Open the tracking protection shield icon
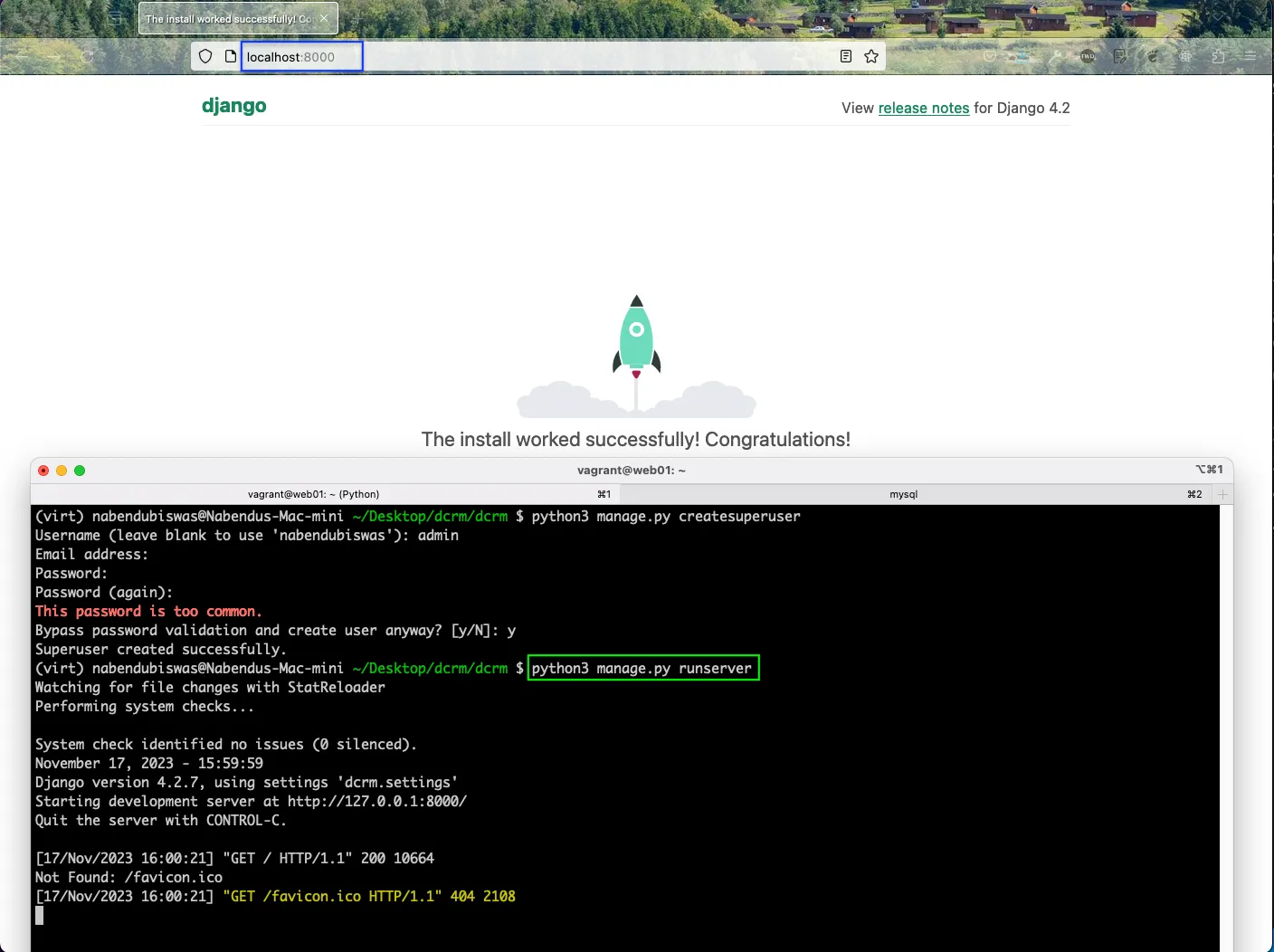This screenshot has width=1274, height=952. click(x=205, y=56)
